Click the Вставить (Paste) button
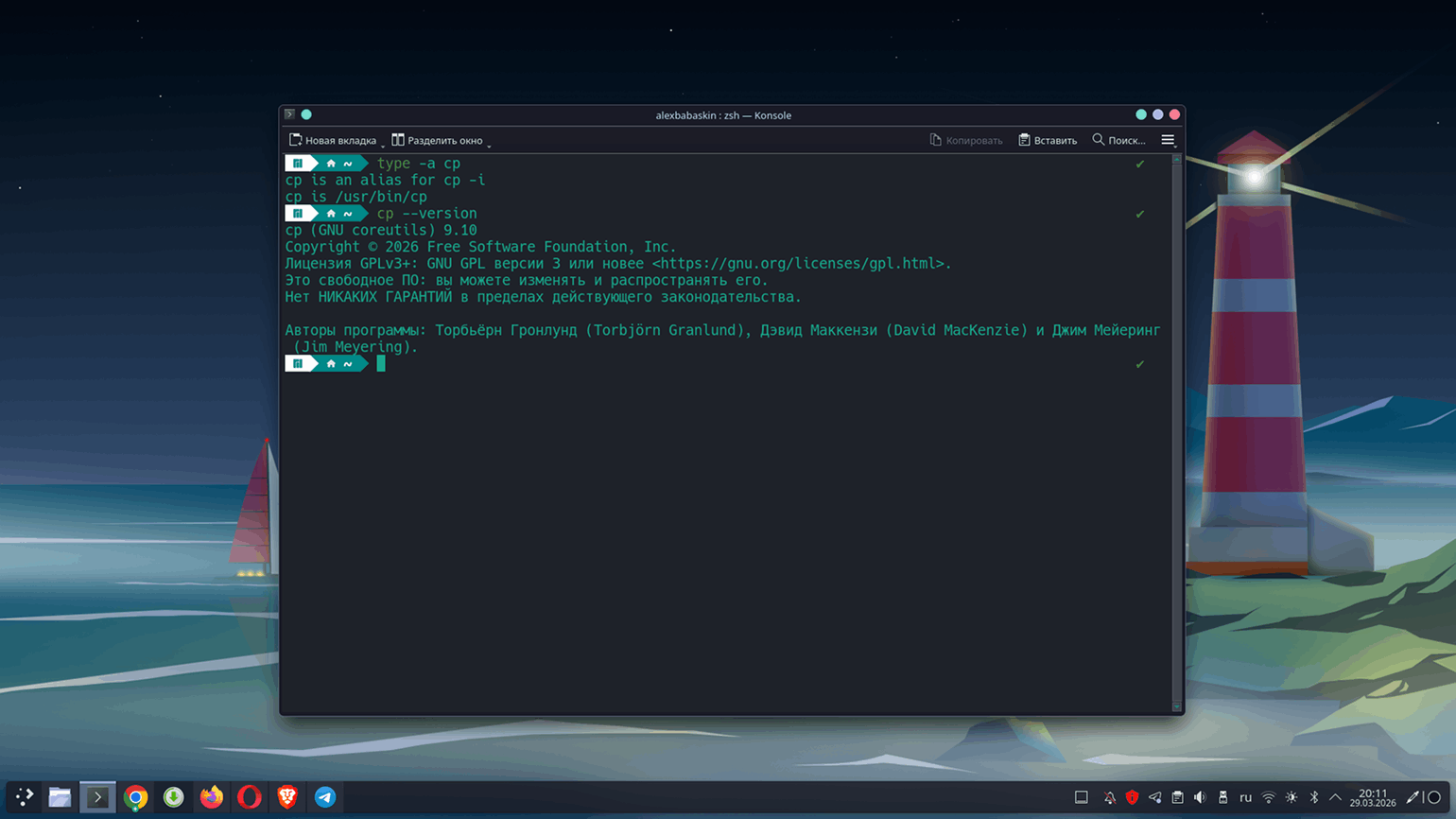Screen dimensions: 1456x819 tap(1048, 140)
